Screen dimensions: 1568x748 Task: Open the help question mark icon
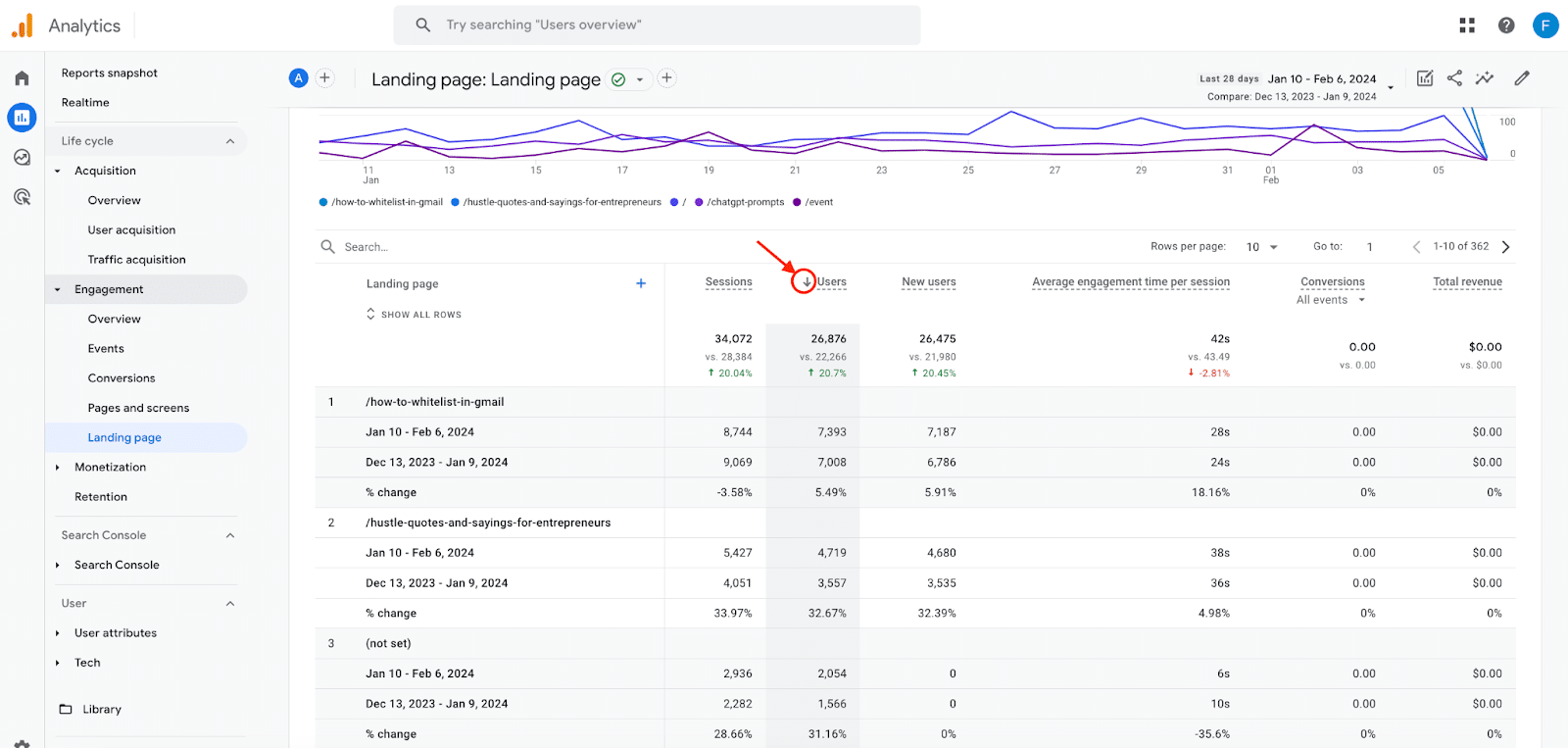coord(1506,25)
